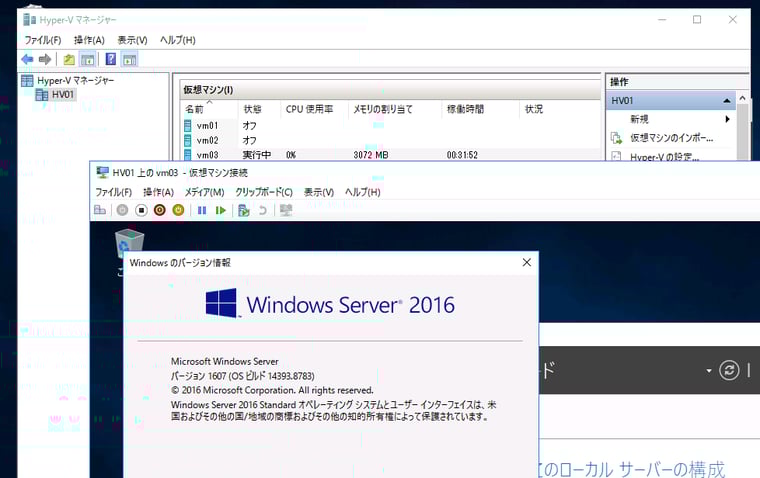Click Hyper-V の設定... action link
The width and height of the screenshot is (760, 478).
tap(665, 157)
